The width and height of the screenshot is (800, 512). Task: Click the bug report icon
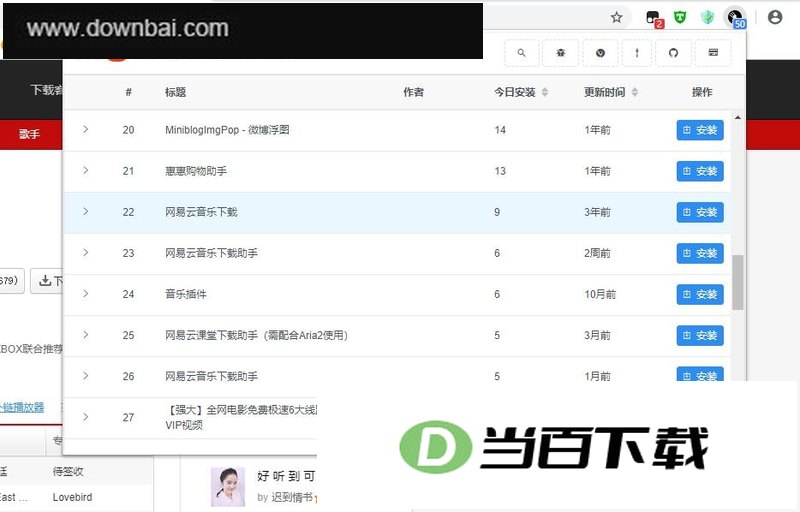tap(561, 53)
